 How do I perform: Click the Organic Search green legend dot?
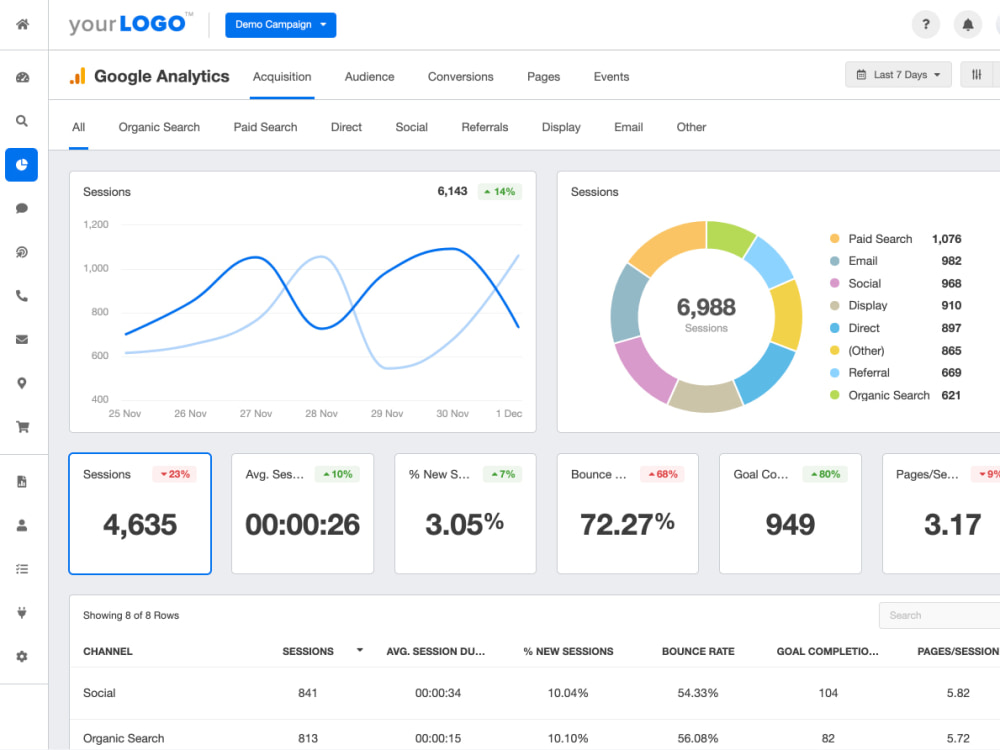pyautogui.click(x=834, y=395)
